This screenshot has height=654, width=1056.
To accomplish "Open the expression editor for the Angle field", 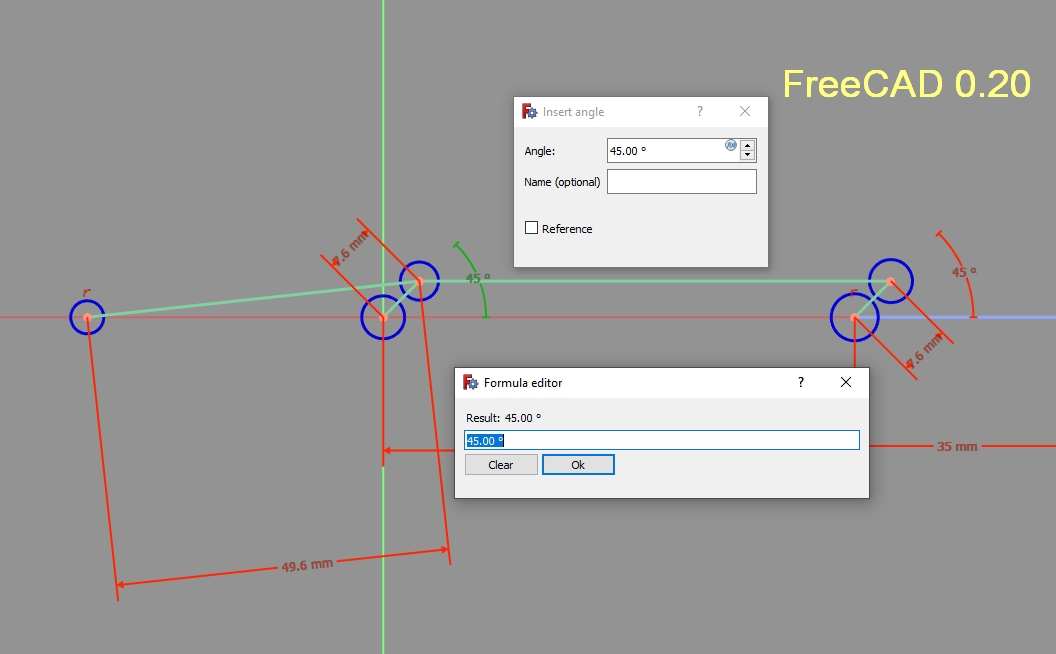I will [x=730, y=146].
